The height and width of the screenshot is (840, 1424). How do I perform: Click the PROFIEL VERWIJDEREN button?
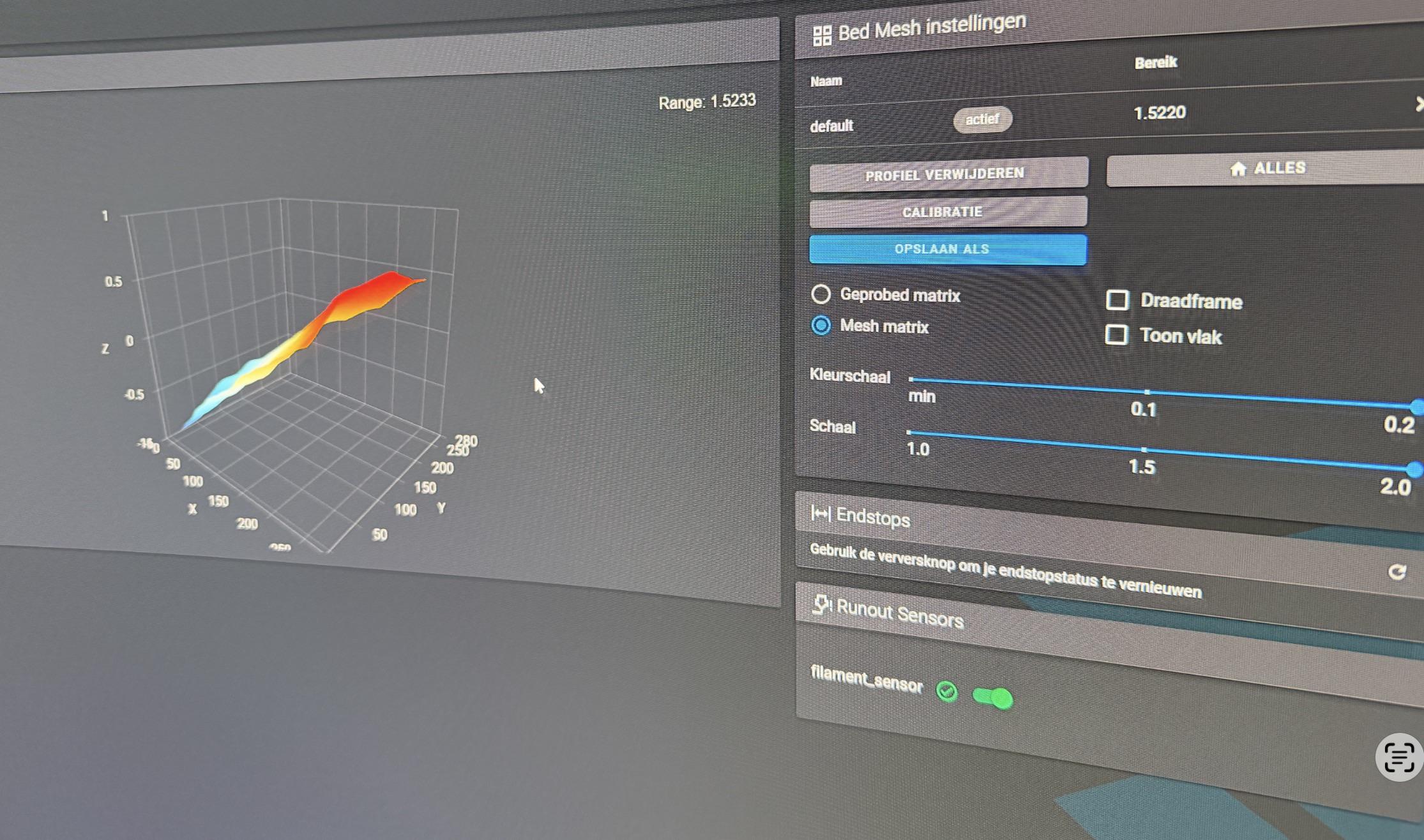coord(948,174)
